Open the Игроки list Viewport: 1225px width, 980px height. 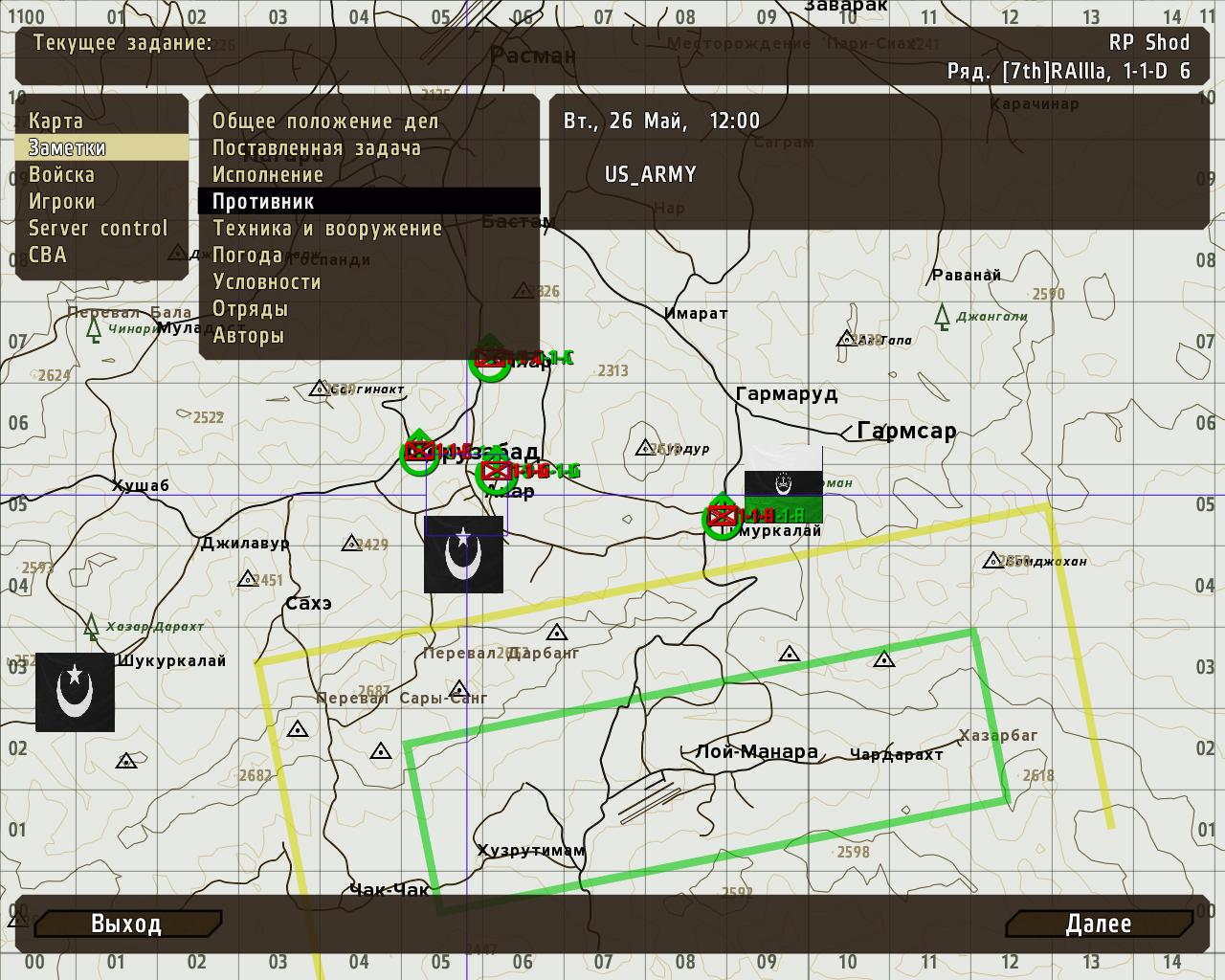click(62, 202)
